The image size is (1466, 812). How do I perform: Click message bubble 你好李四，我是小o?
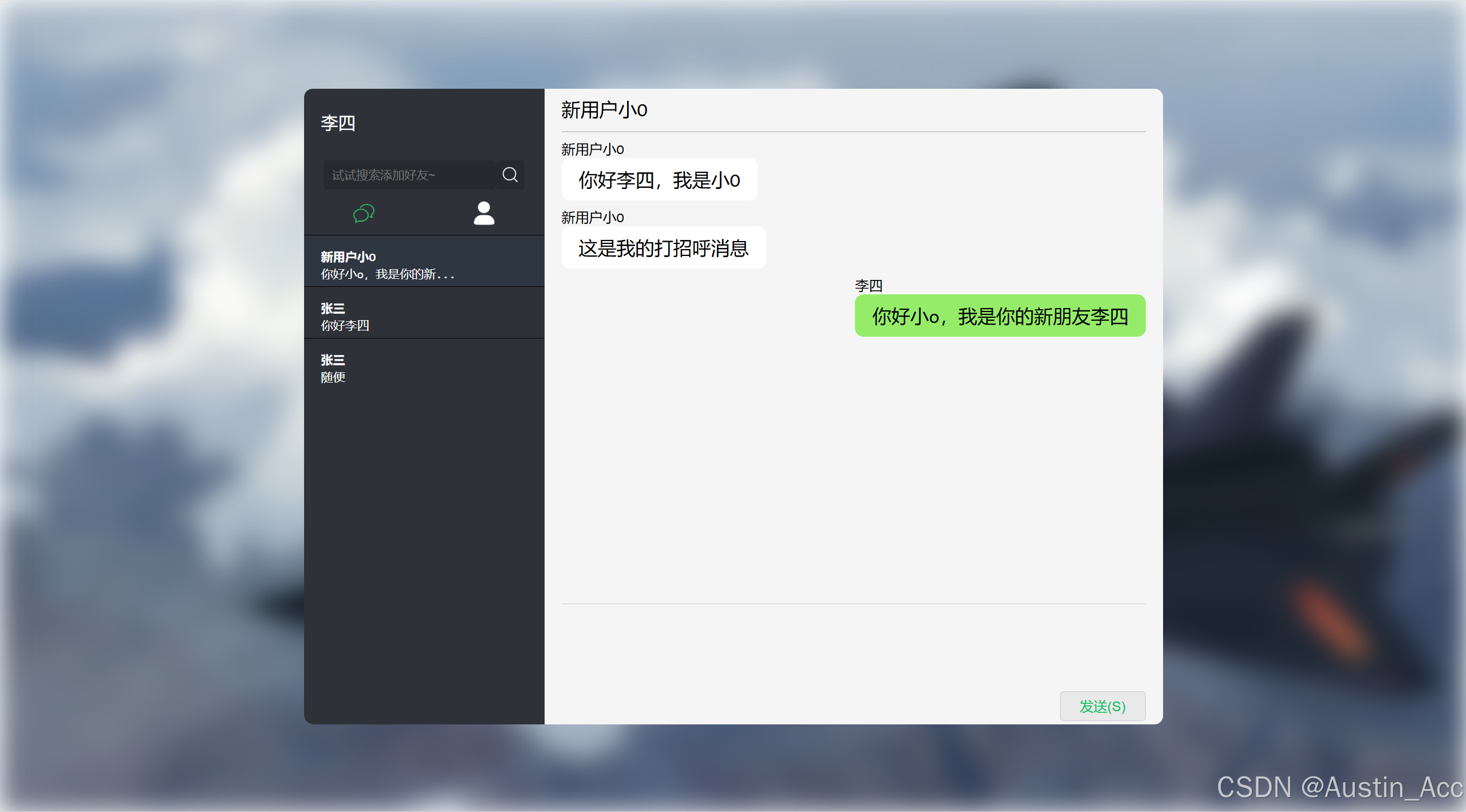click(659, 180)
